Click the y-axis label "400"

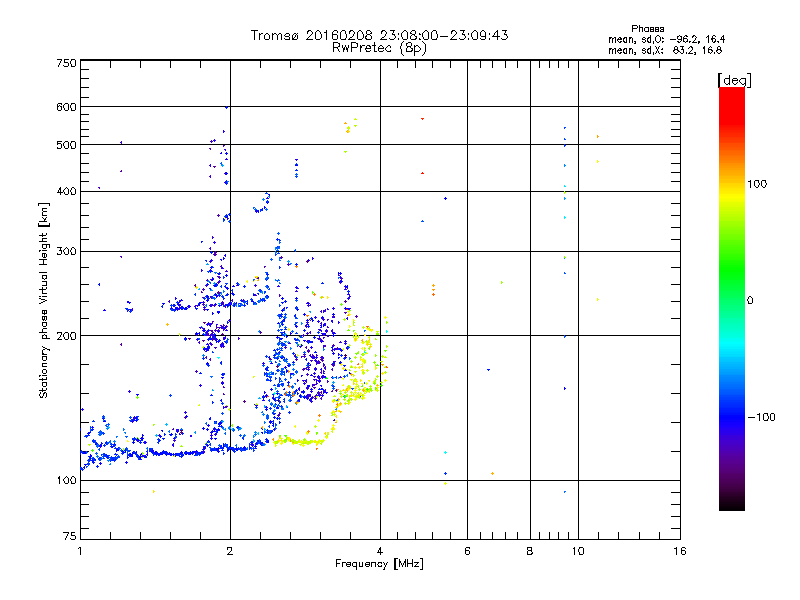pos(67,191)
